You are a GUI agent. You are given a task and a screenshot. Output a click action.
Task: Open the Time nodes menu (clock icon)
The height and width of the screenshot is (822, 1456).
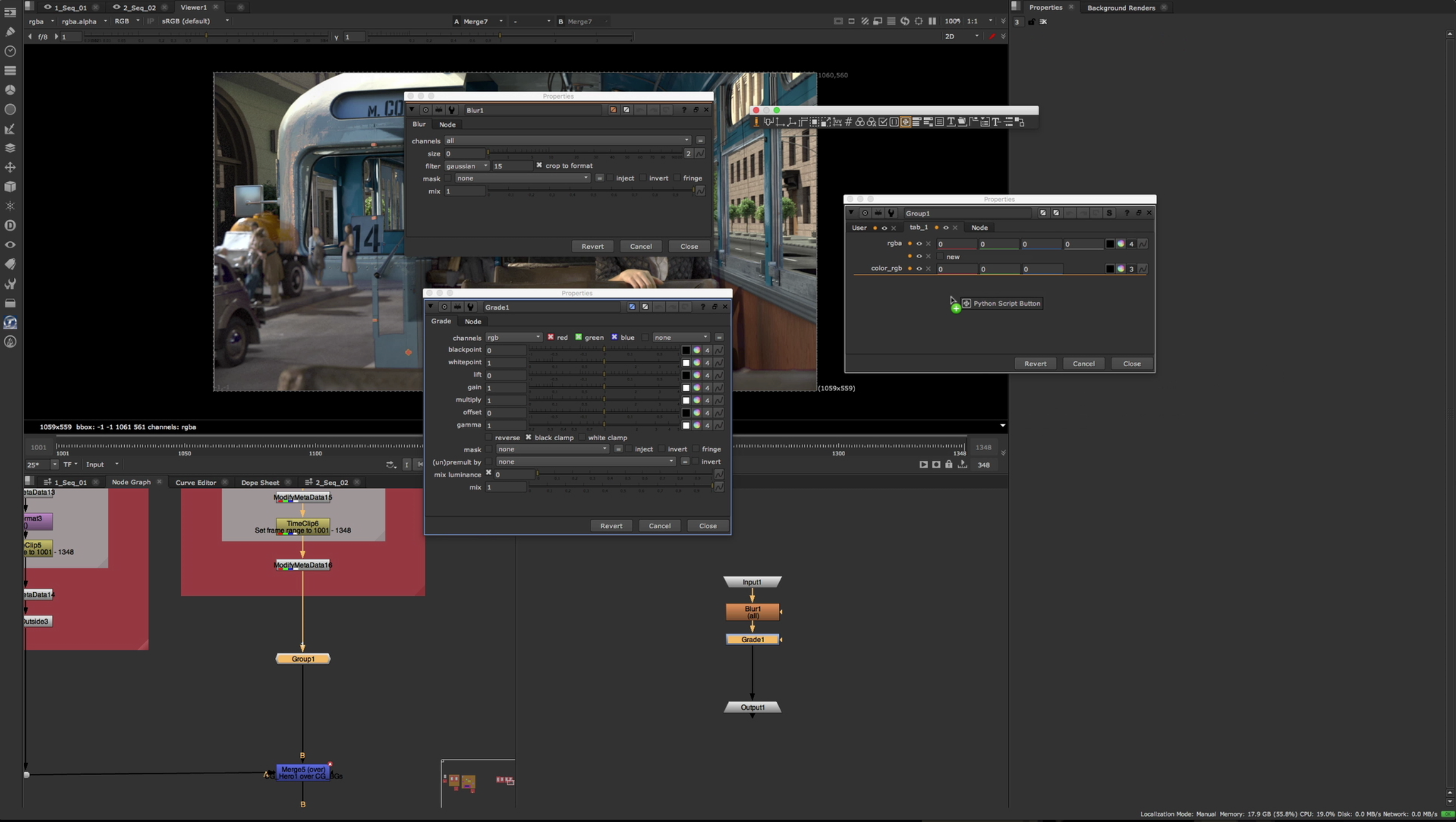10,51
